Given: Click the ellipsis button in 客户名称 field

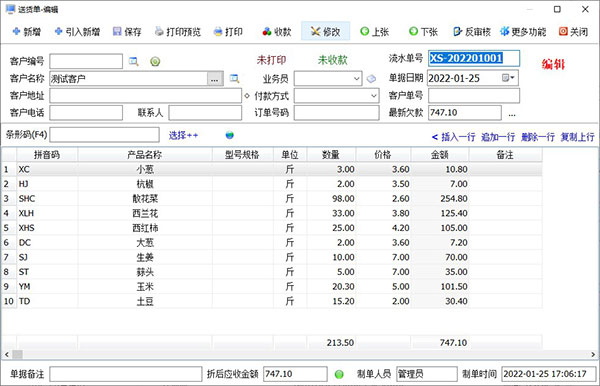Looking at the screenshot, I should point(215,79).
